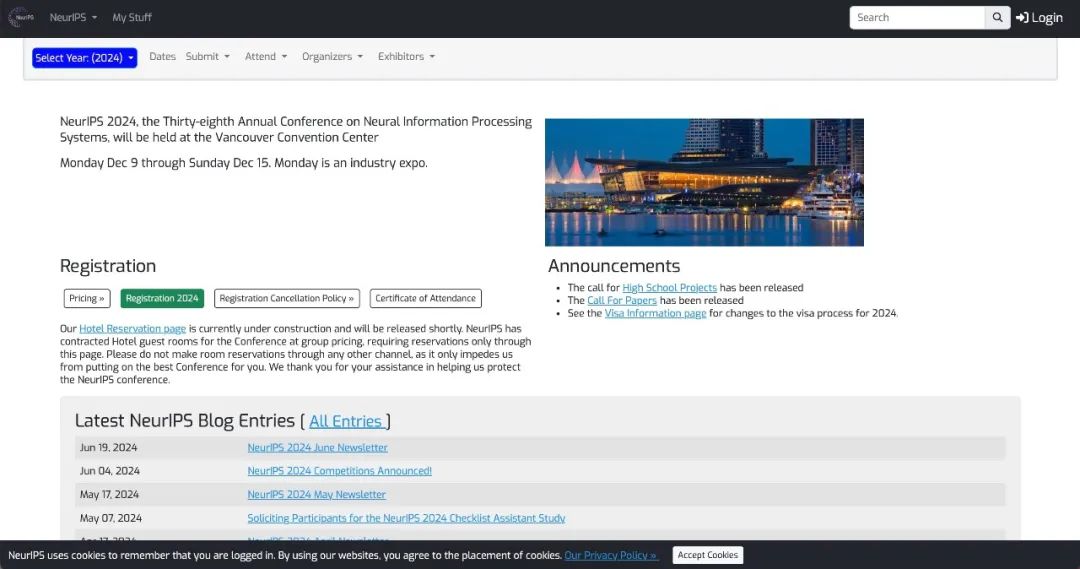Open the Select Year (2024) dropdown

click(84, 58)
